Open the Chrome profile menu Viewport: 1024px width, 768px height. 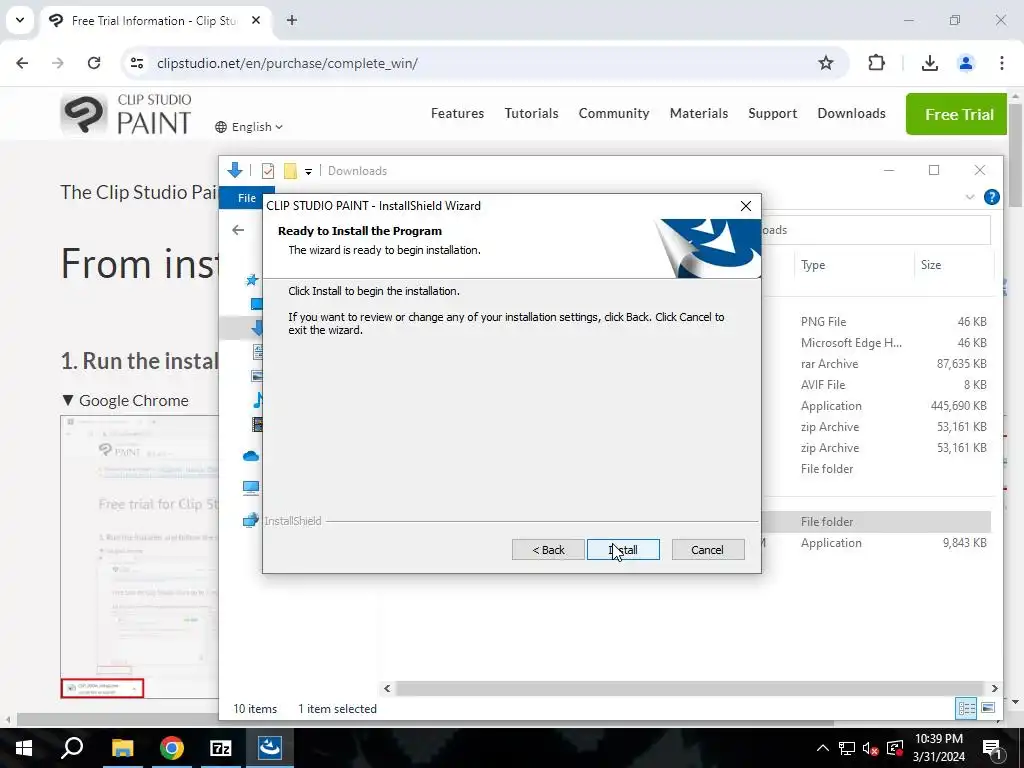[x=965, y=63]
